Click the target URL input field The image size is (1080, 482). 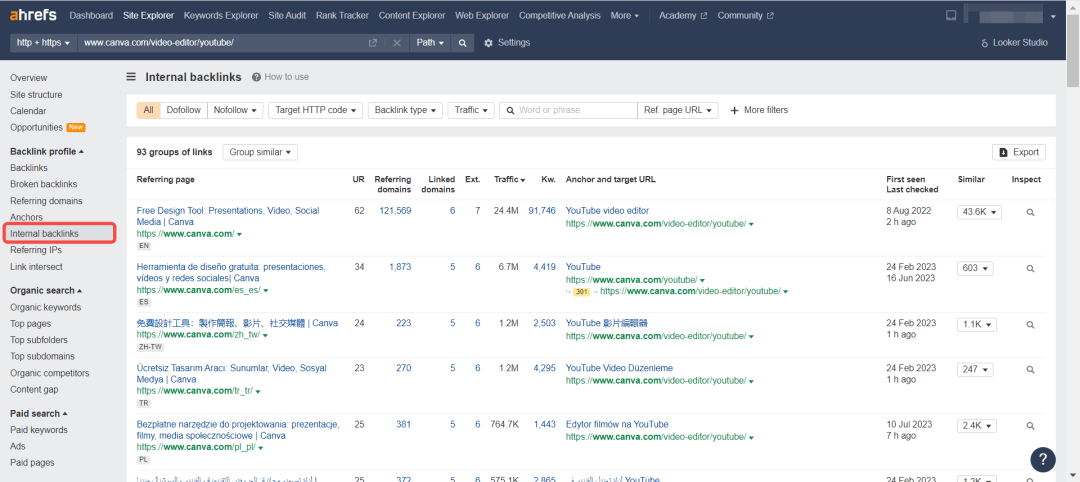[x=222, y=43]
